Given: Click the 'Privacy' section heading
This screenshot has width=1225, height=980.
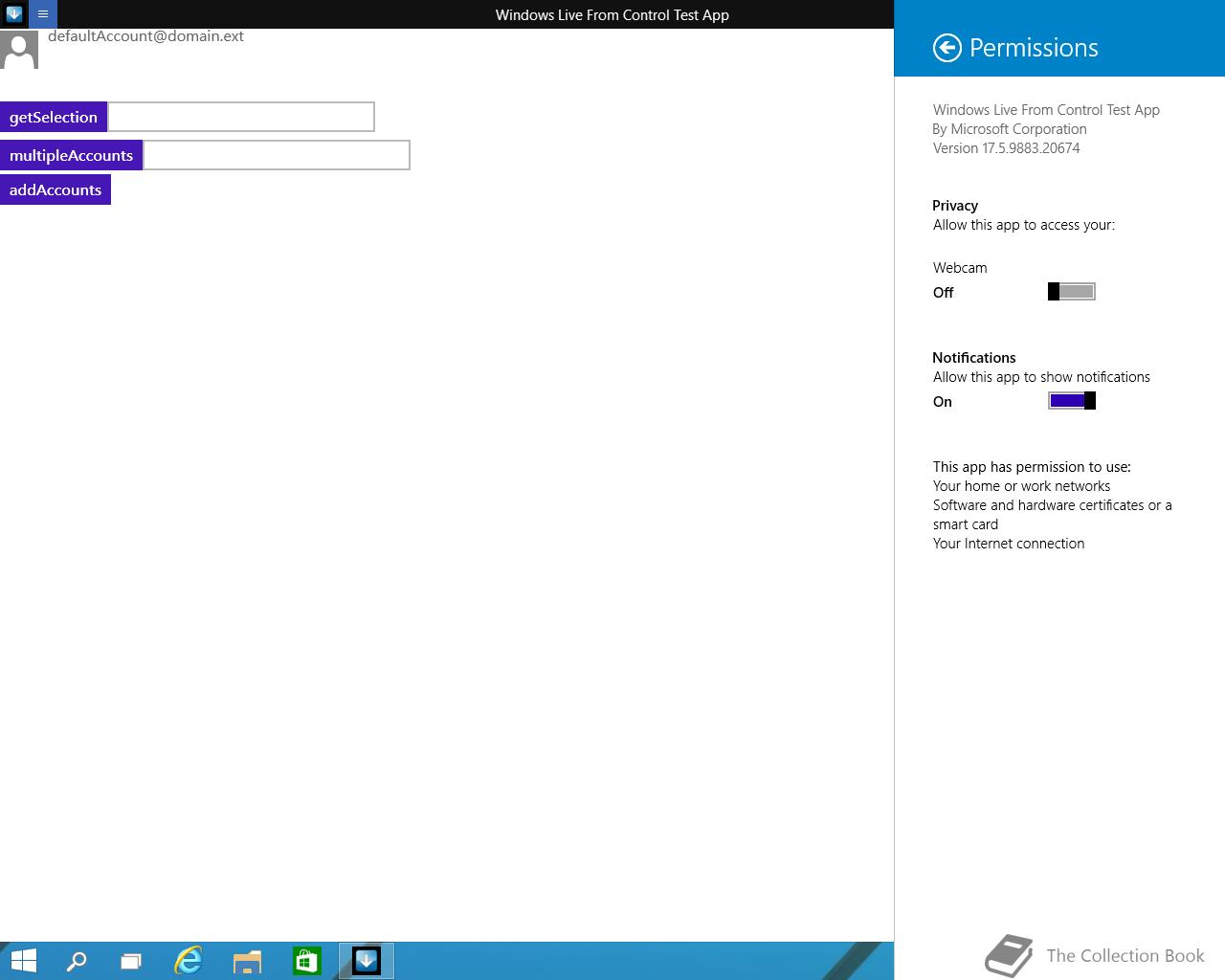Looking at the screenshot, I should (x=955, y=206).
